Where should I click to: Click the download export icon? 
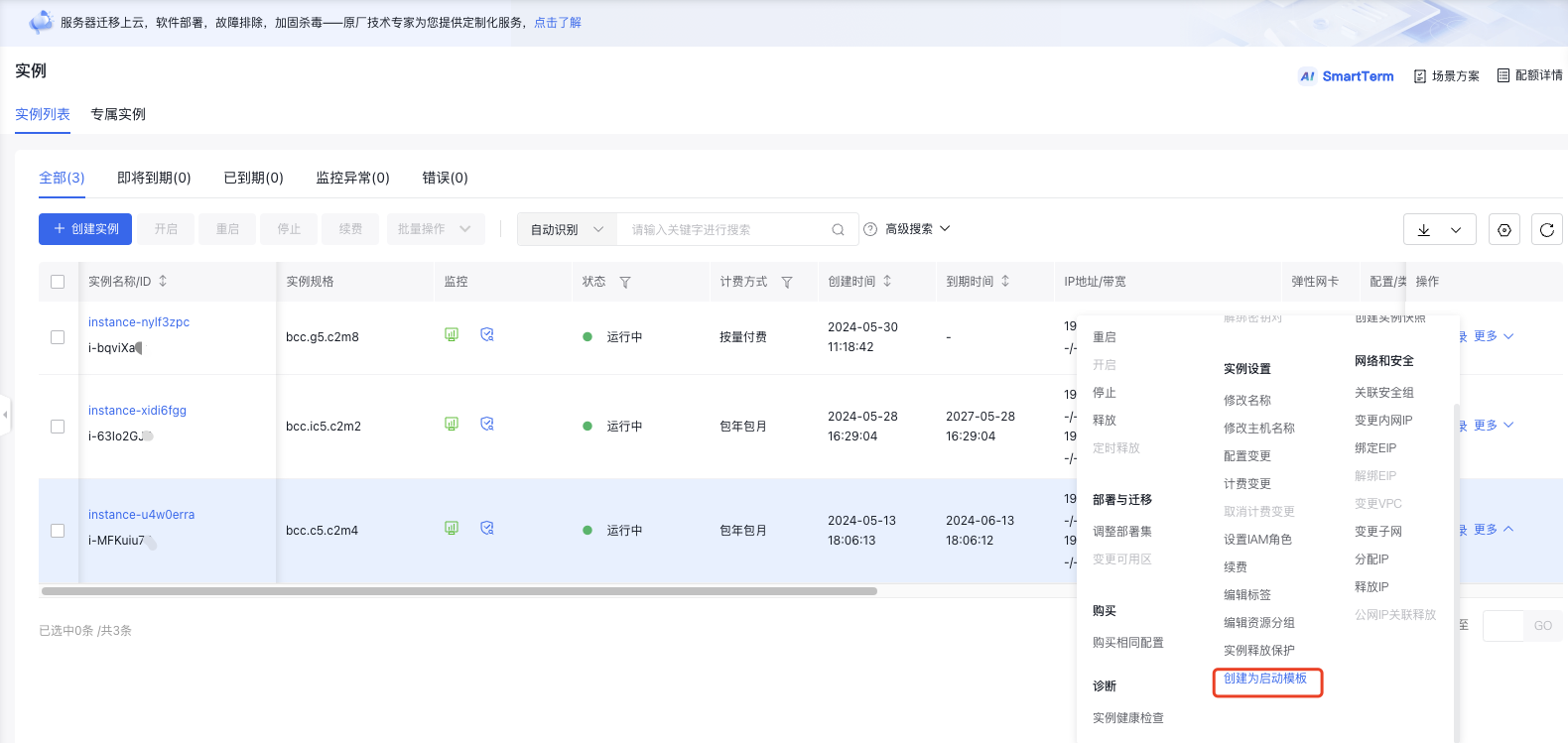pyautogui.click(x=1423, y=229)
